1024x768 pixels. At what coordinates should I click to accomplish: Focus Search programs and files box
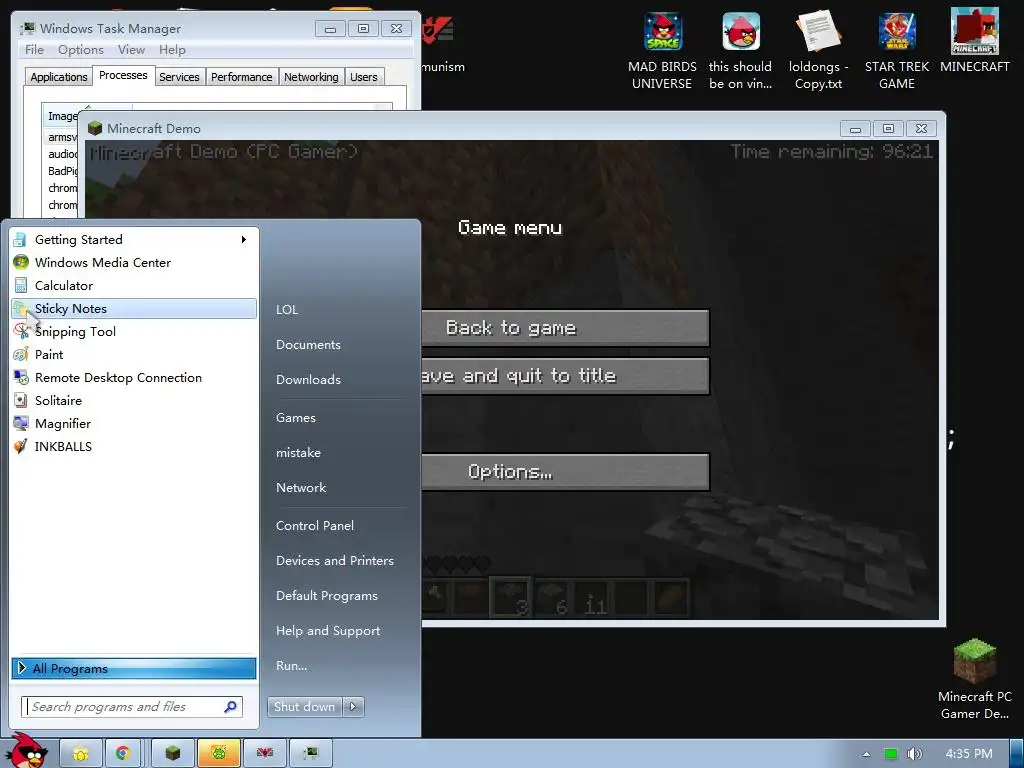132,707
